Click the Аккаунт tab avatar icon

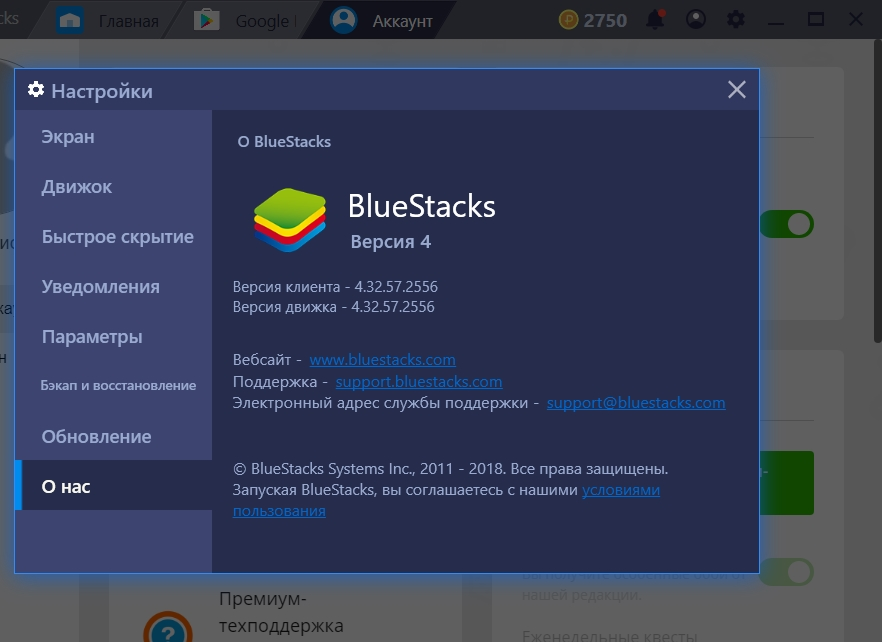pos(343,20)
